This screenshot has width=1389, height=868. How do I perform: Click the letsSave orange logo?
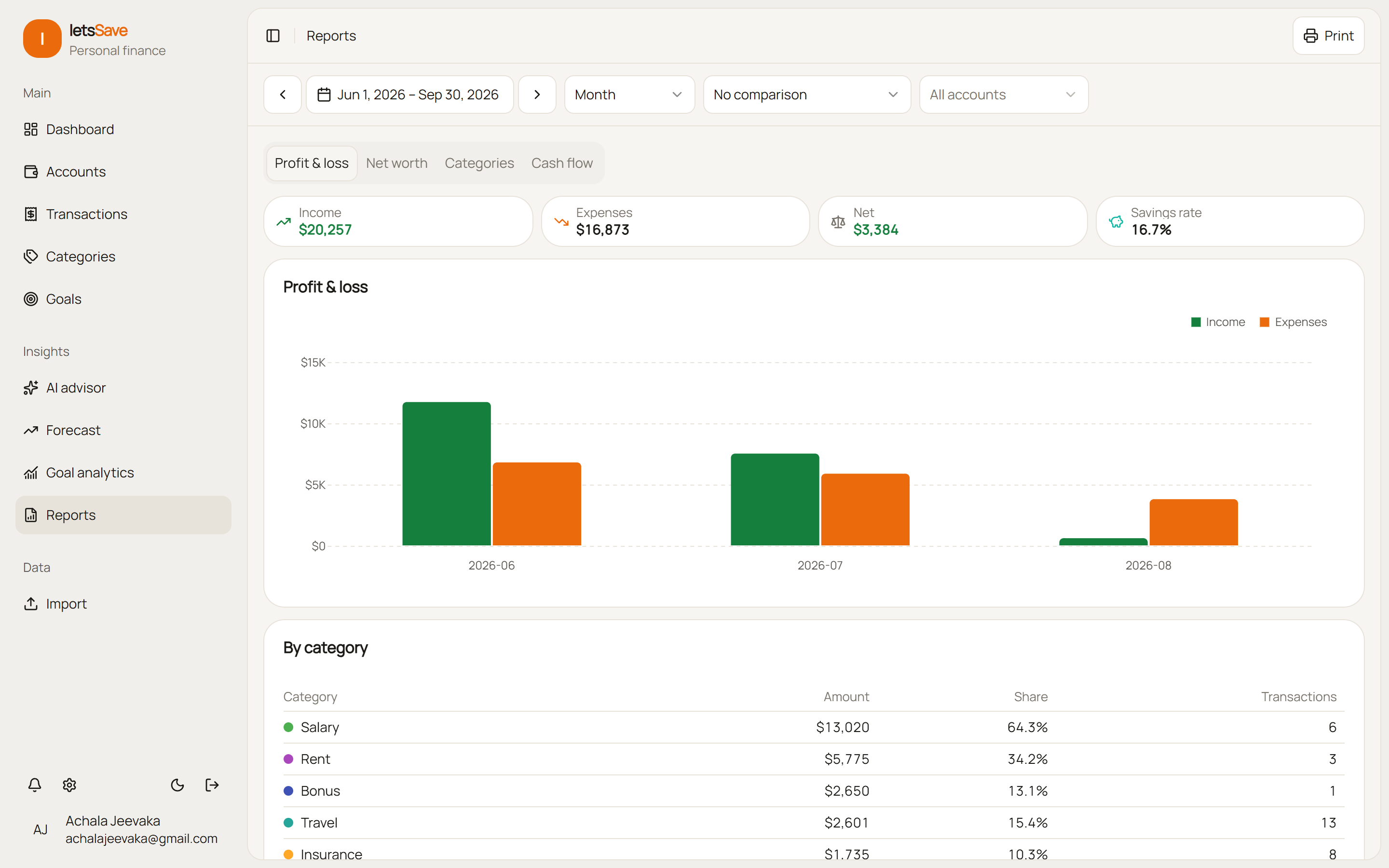point(42,39)
